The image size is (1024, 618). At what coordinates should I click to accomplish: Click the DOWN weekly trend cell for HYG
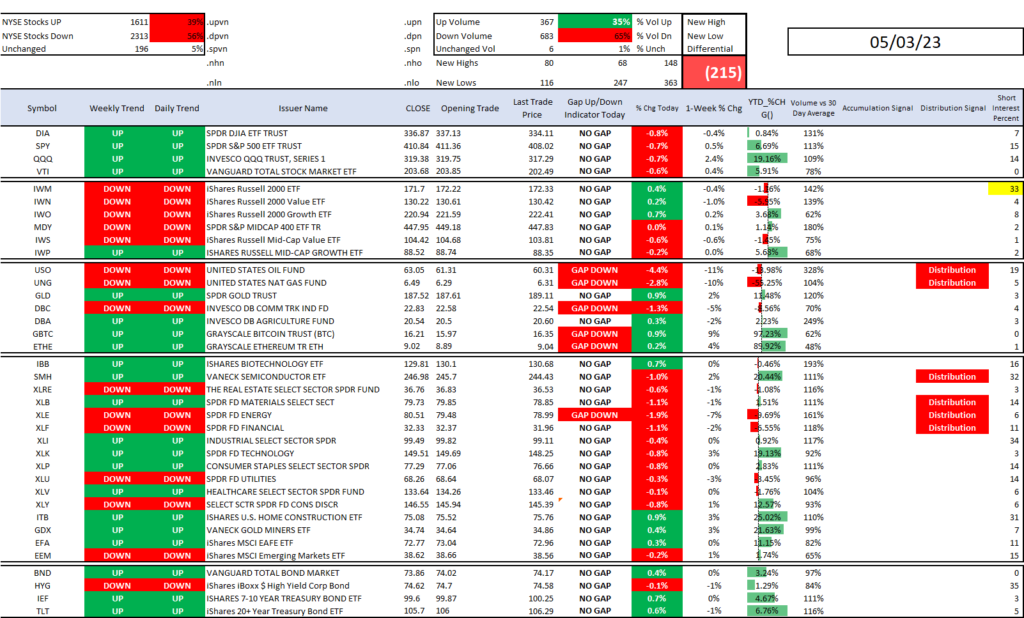[x=117, y=586]
